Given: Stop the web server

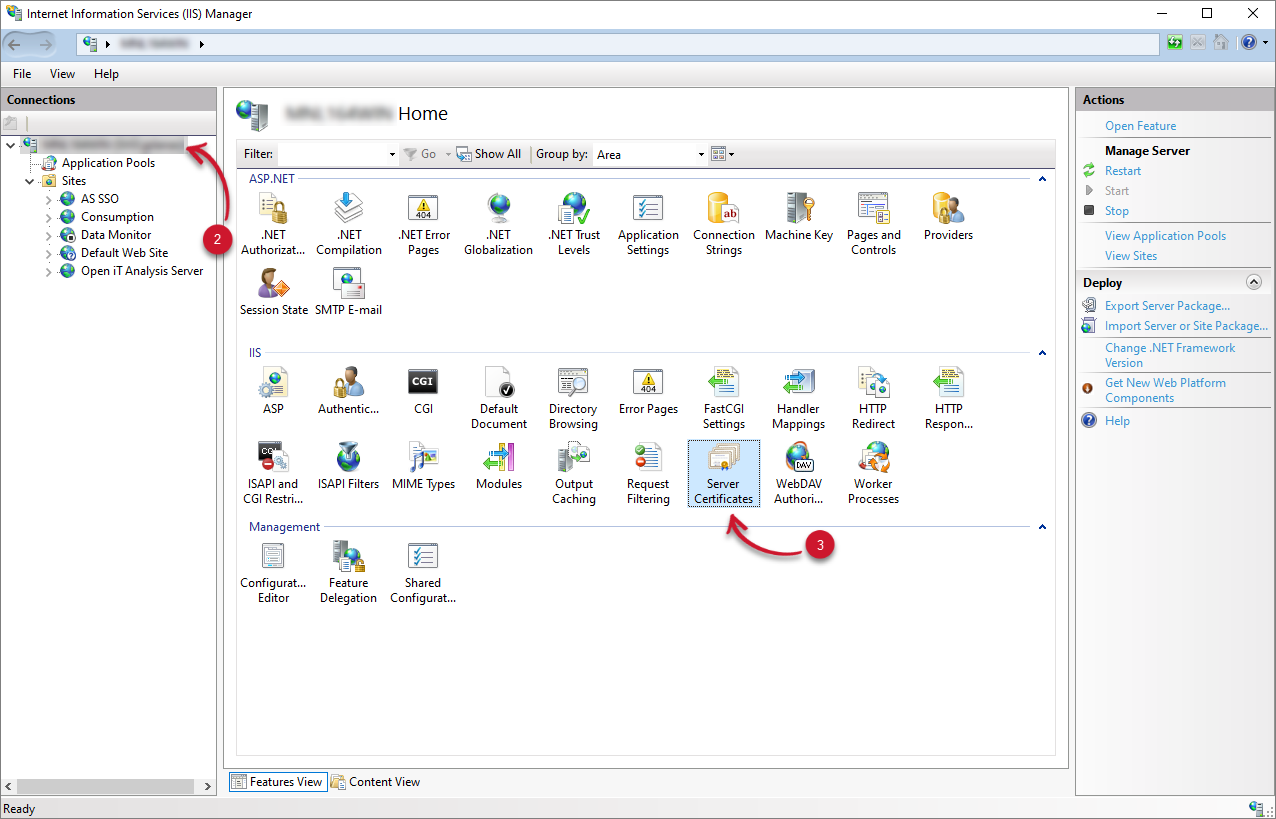Looking at the screenshot, I should click(x=1117, y=210).
